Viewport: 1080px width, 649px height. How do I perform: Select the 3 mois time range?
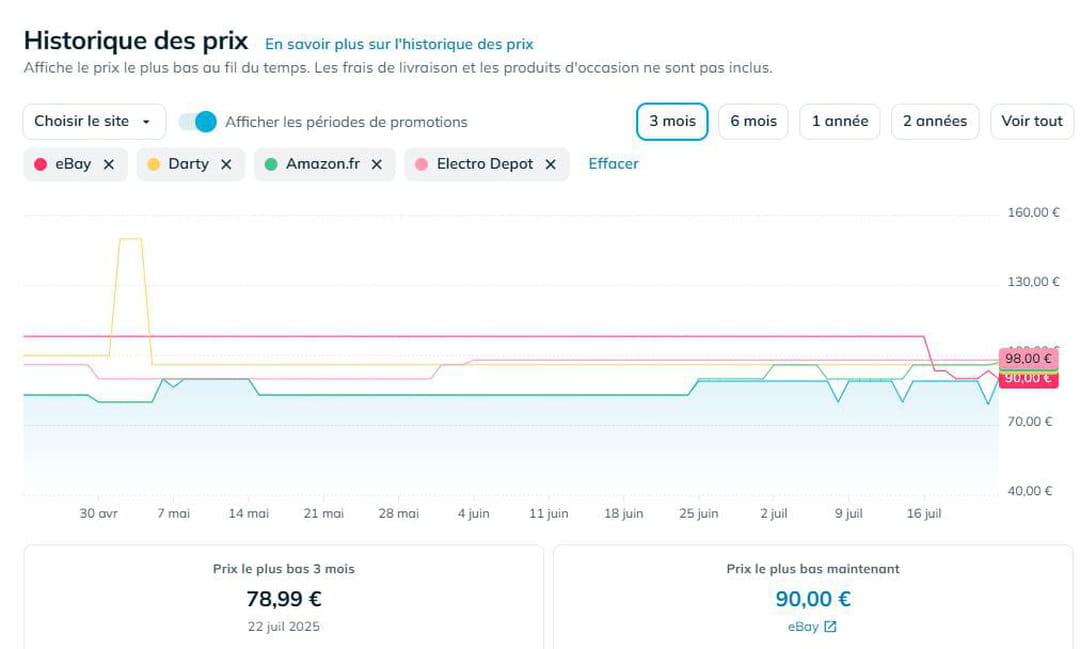click(672, 122)
